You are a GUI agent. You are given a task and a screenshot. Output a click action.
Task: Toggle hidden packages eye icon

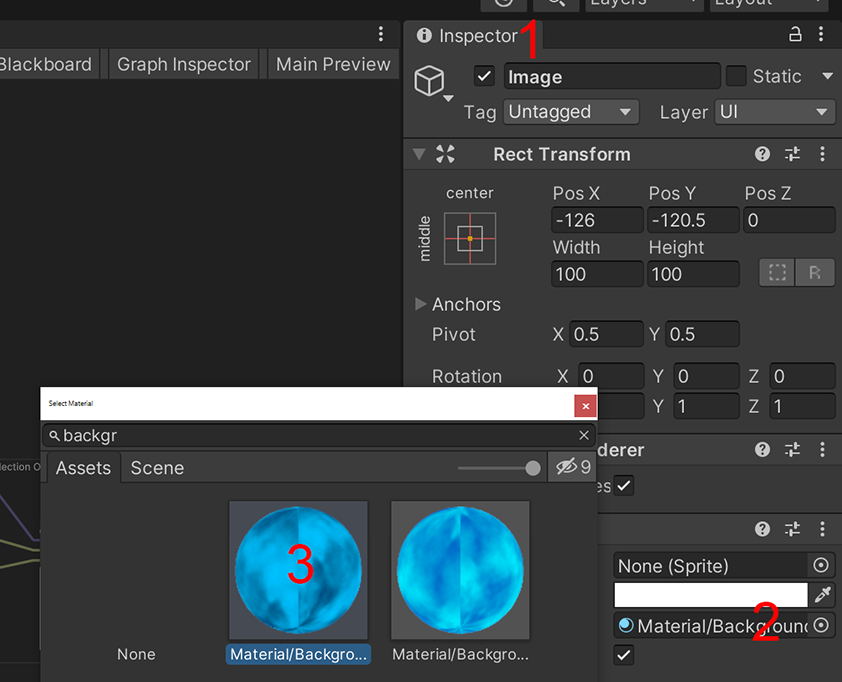pyautogui.click(x=572, y=467)
